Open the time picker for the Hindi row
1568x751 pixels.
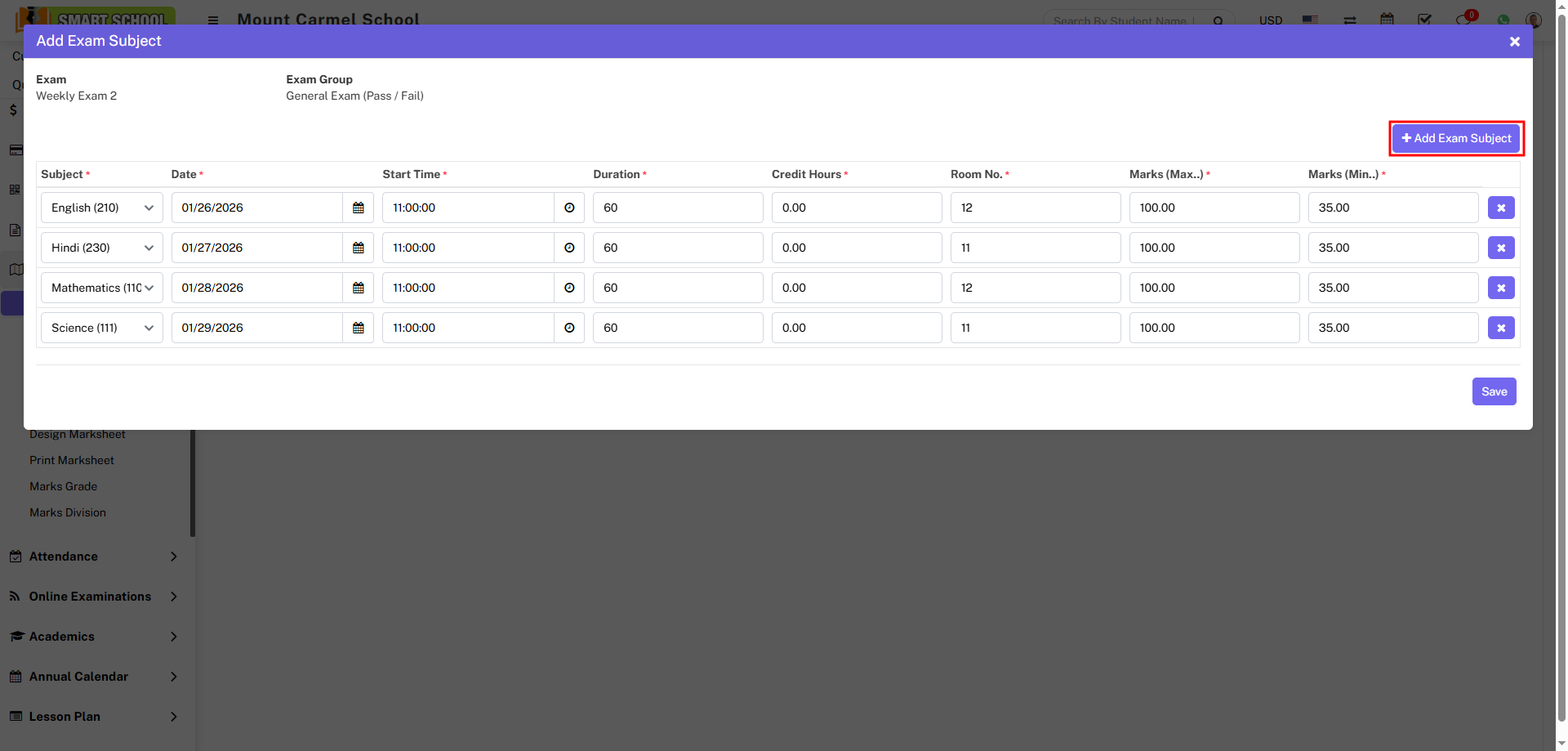pos(569,248)
